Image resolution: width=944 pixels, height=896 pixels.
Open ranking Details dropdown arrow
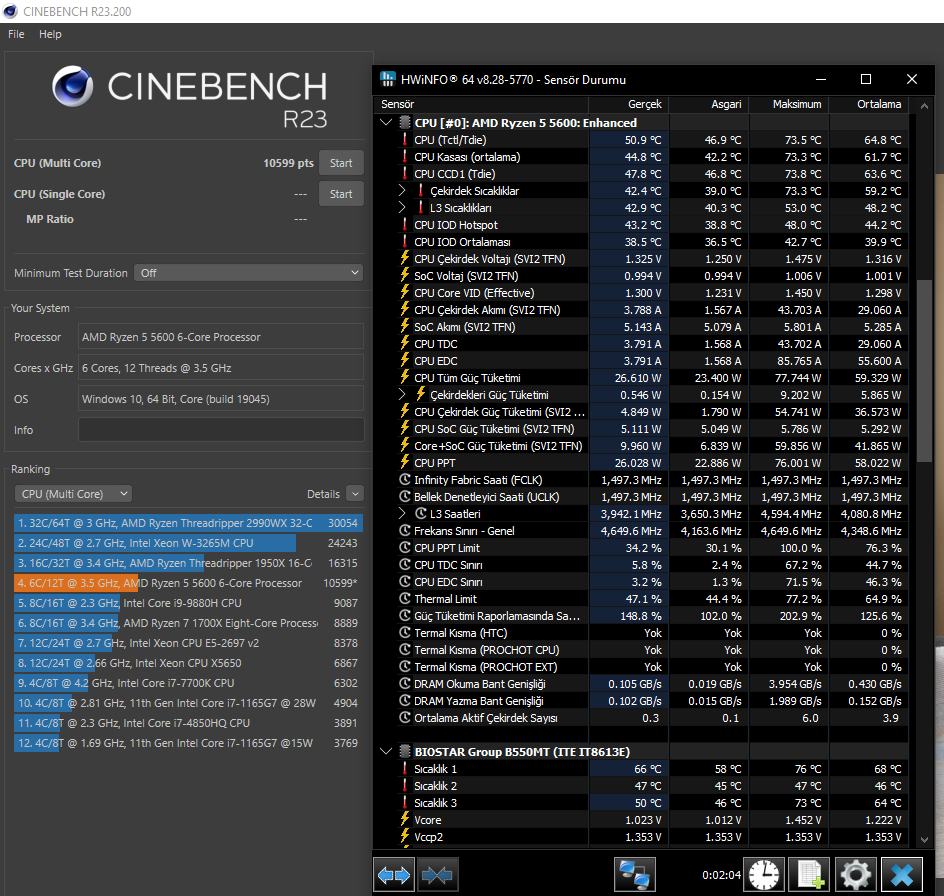pyautogui.click(x=355, y=494)
